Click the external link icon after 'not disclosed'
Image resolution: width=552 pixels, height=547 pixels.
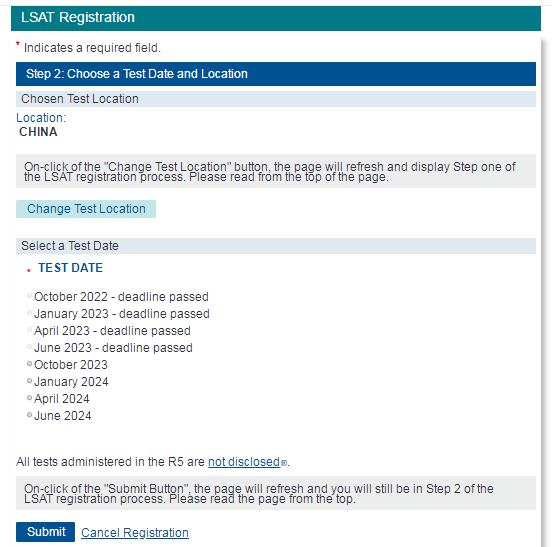point(284,463)
